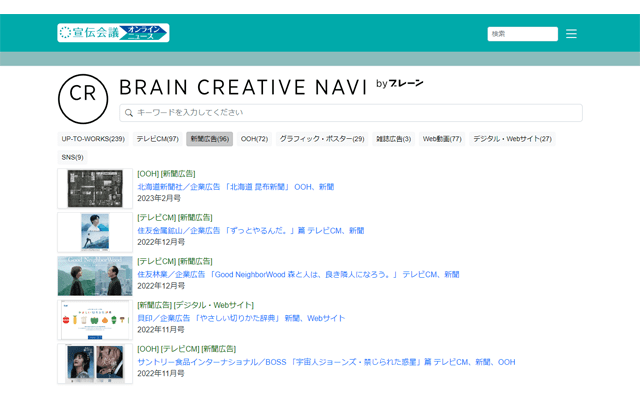Click the 北海道 昆布新聞 newspaper thumbnail

[x=95, y=189]
